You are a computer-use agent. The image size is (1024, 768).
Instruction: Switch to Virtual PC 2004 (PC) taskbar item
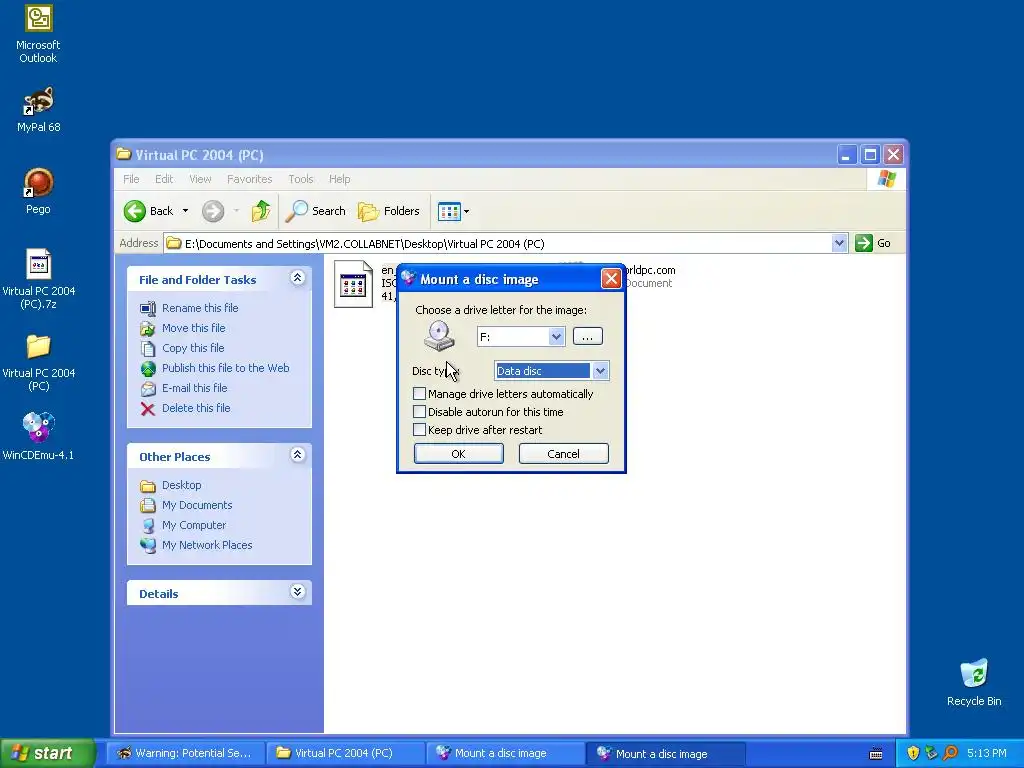click(346, 753)
